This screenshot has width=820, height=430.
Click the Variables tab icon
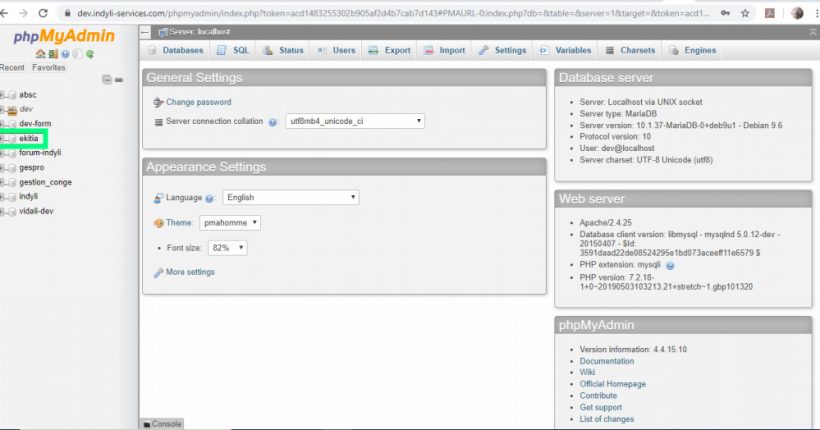544,50
